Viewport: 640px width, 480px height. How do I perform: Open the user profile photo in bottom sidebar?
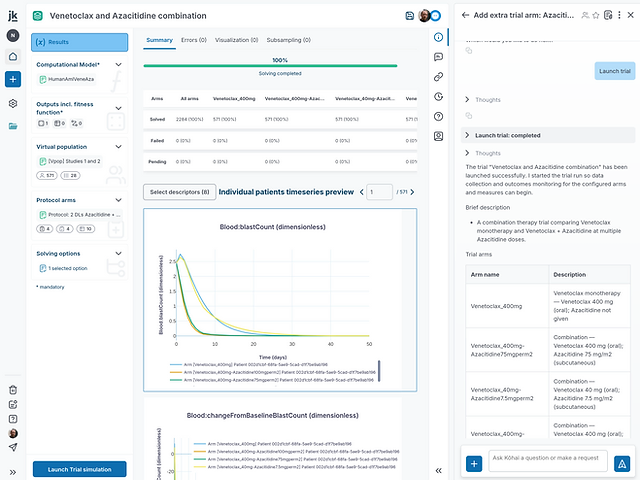(x=13, y=433)
